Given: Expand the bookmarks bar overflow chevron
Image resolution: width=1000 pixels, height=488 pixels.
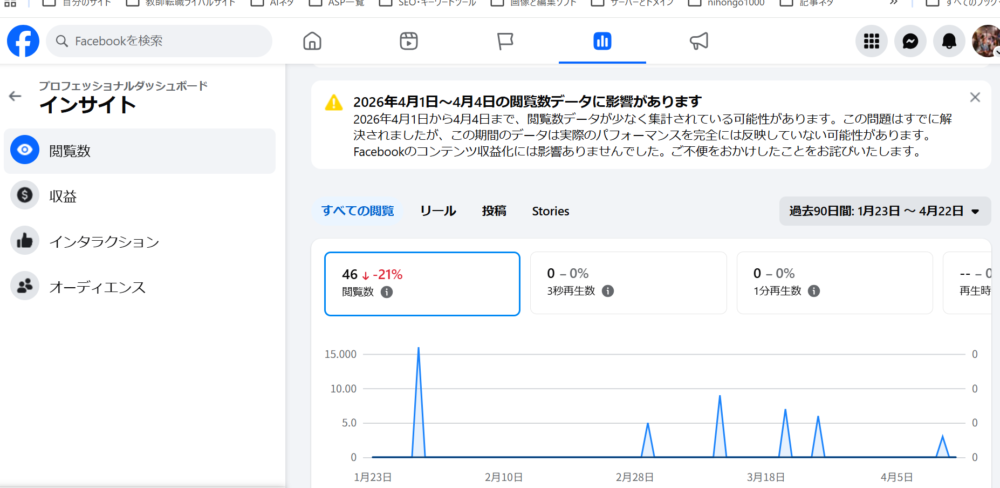Looking at the screenshot, I should [893, 3].
